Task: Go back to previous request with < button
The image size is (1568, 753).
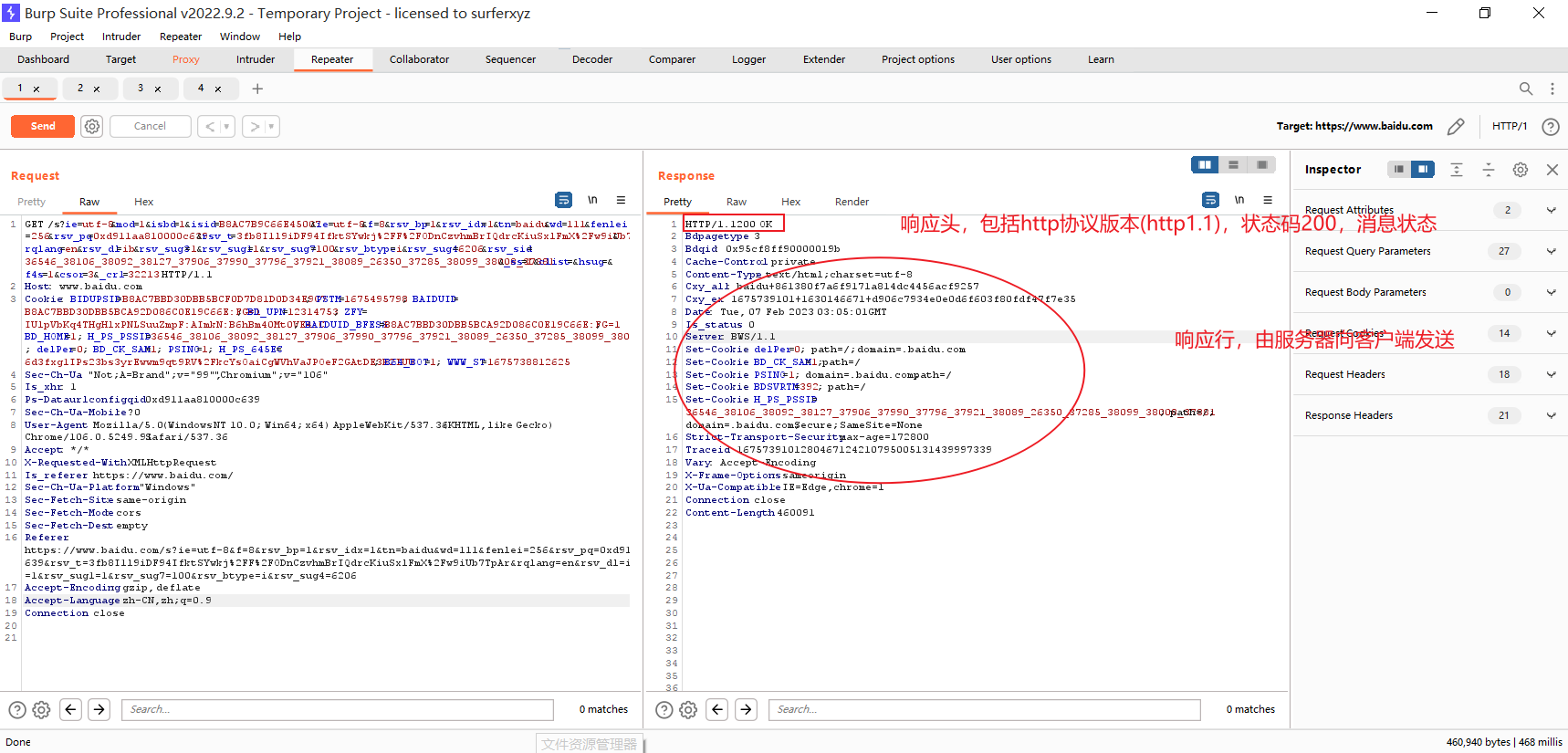Action: pos(210,126)
